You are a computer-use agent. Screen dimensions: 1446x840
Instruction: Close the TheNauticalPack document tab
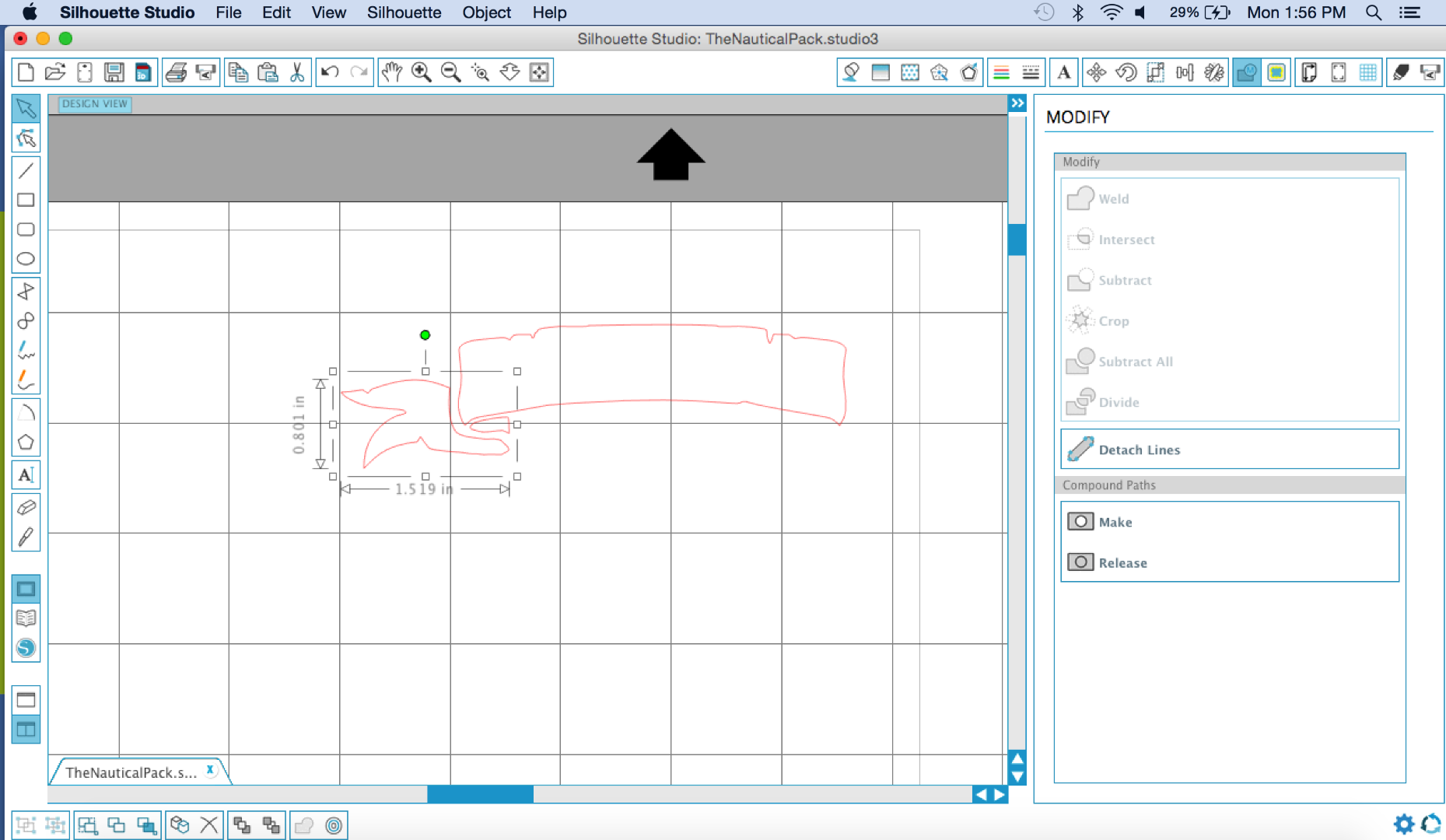[x=210, y=770]
